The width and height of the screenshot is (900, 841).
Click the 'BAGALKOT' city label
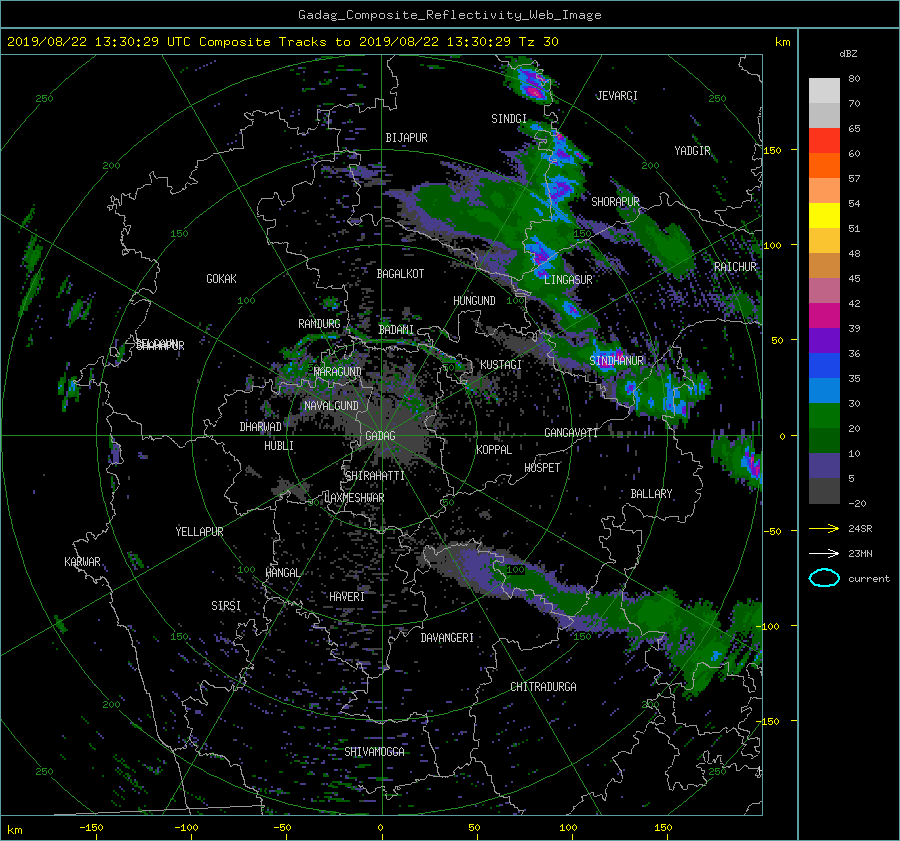click(x=400, y=274)
